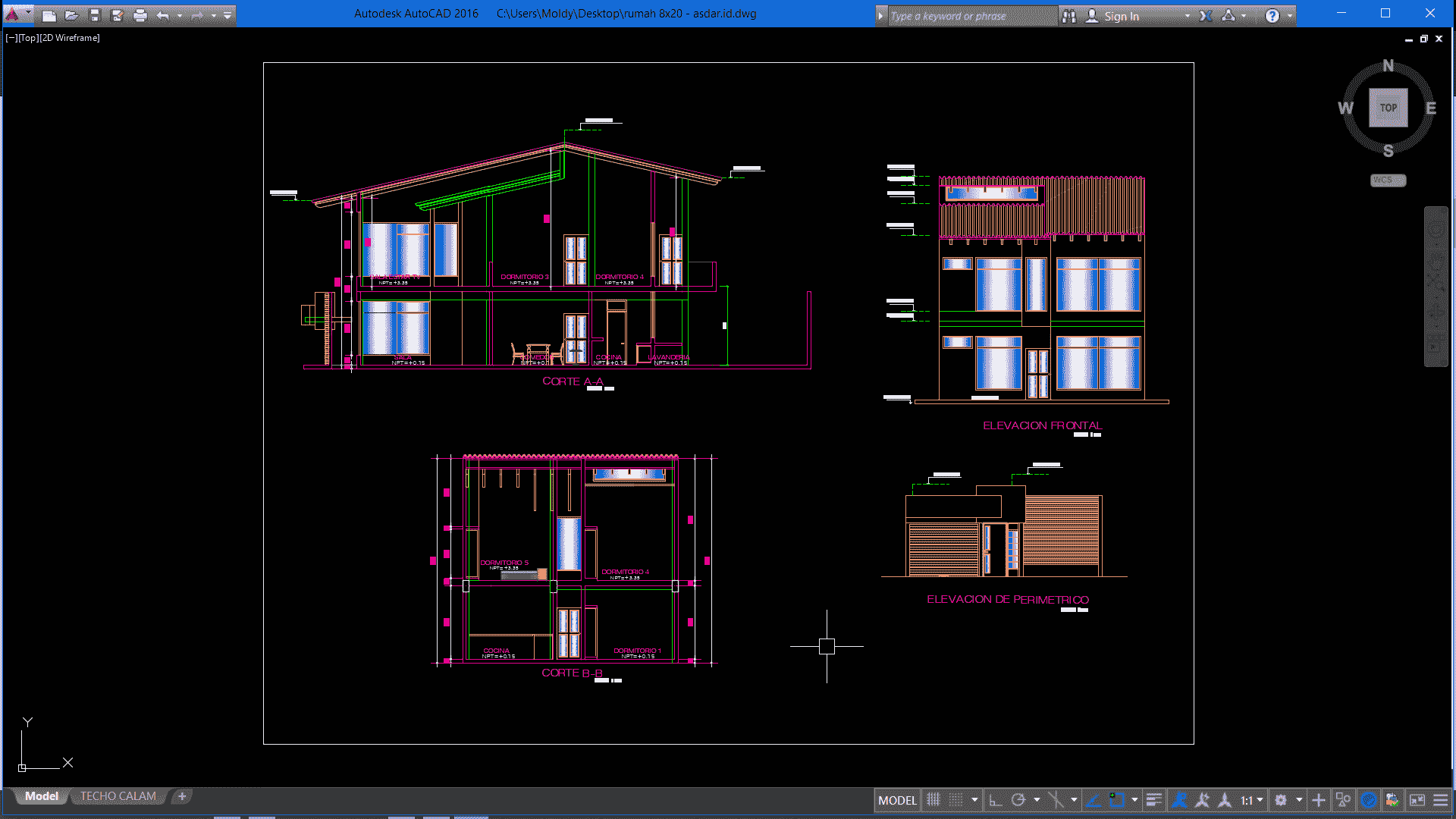Open the AutoCAD application menu button
Viewport: 1456px width, 819px height.
coord(13,14)
